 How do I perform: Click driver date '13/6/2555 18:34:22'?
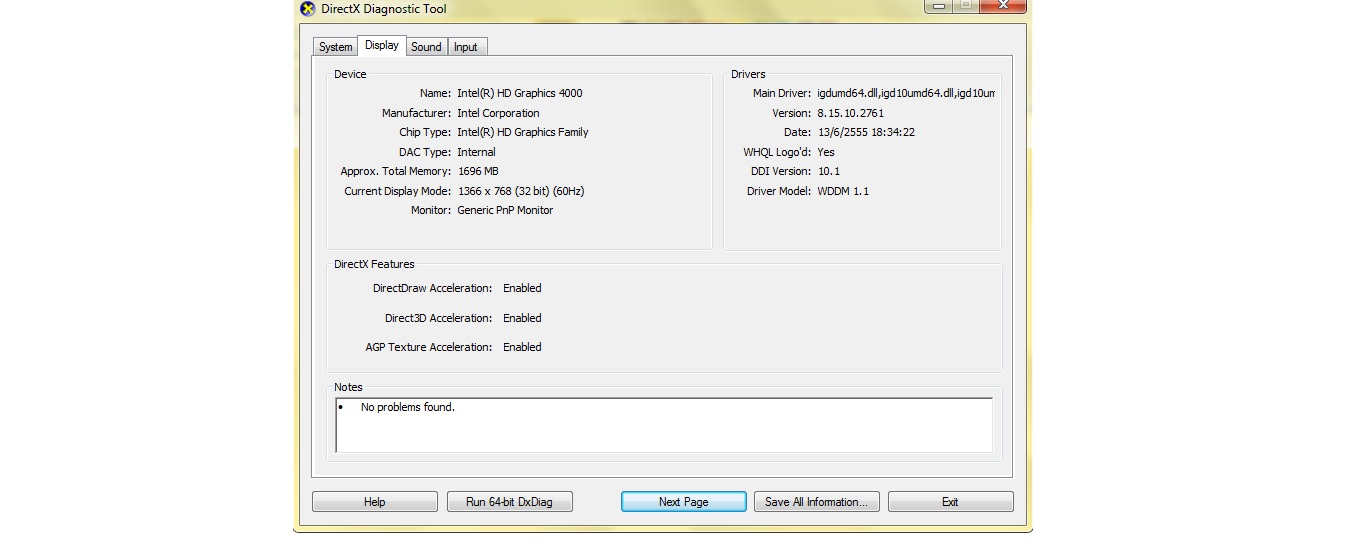[x=866, y=132]
